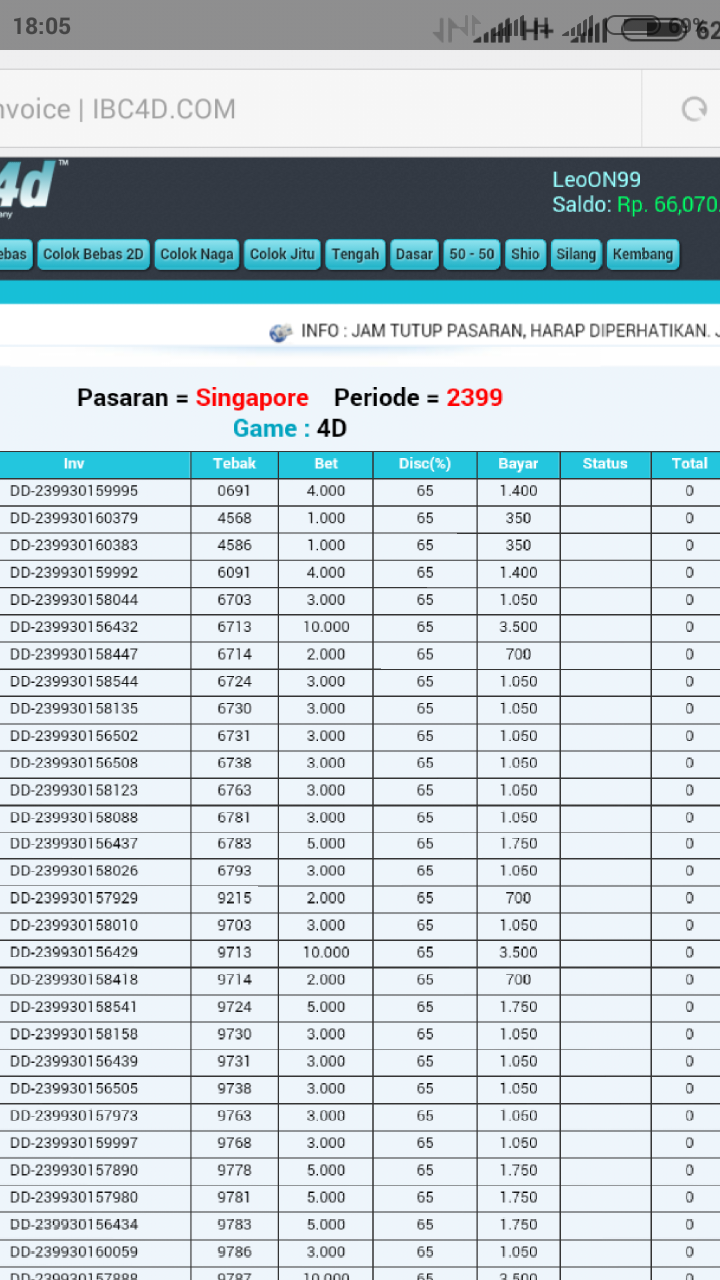Open the Kembang game tab
Screen dimensions: 720x1280
tap(643, 254)
